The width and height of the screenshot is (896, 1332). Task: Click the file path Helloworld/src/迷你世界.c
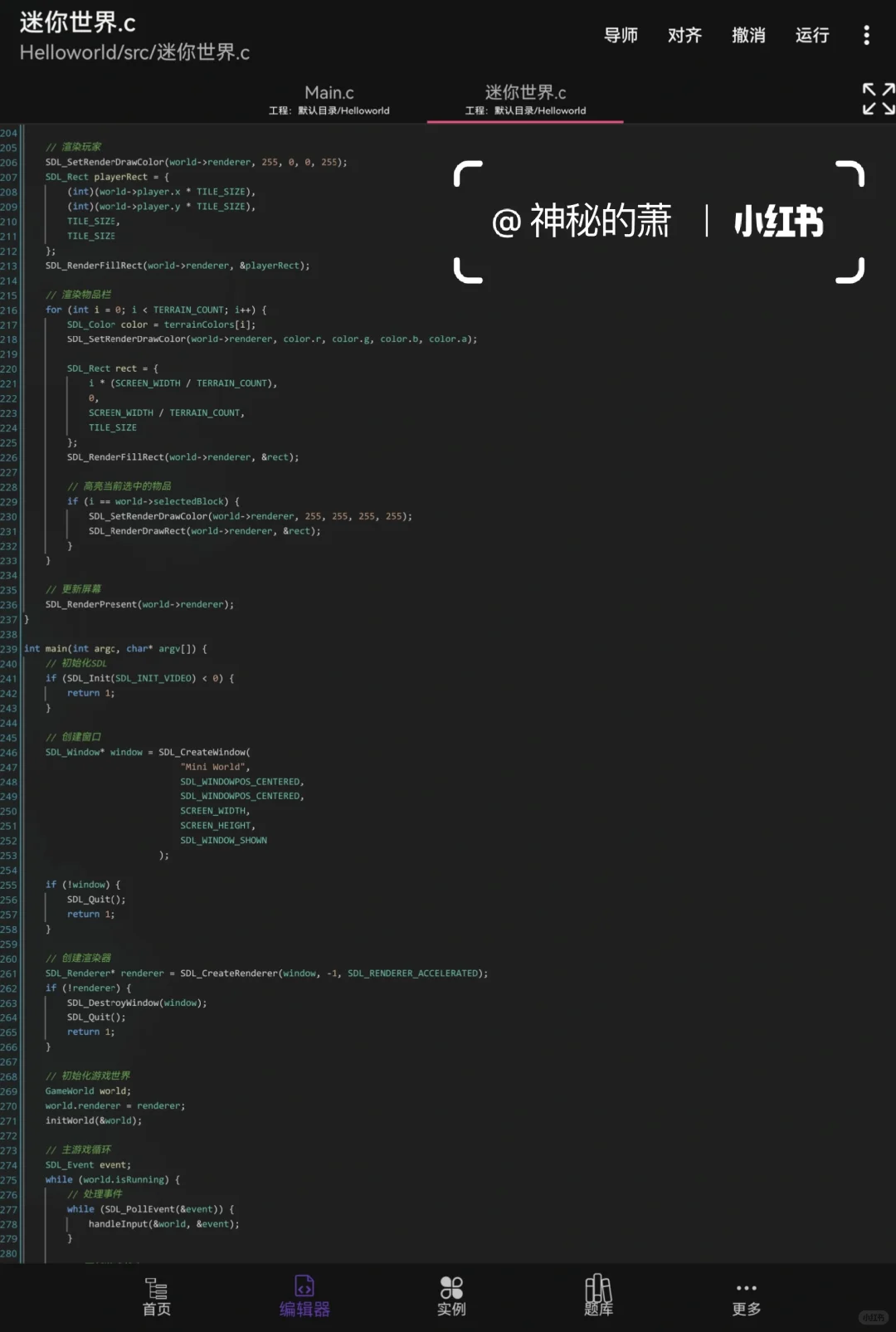pyautogui.click(x=134, y=52)
